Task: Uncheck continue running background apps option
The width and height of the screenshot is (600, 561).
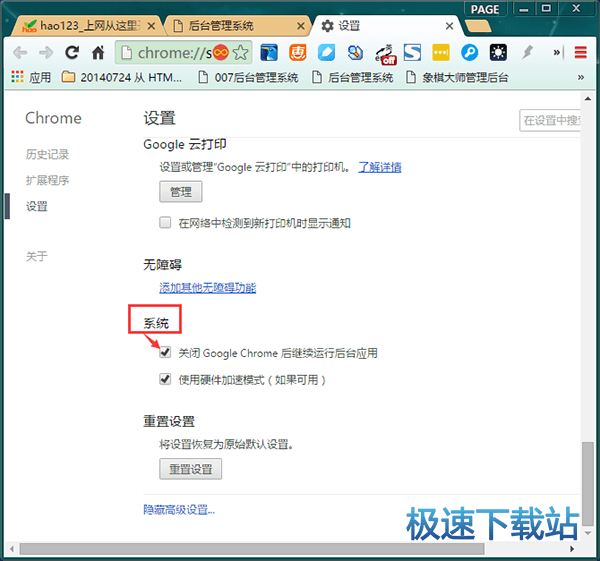Action: tap(166, 353)
